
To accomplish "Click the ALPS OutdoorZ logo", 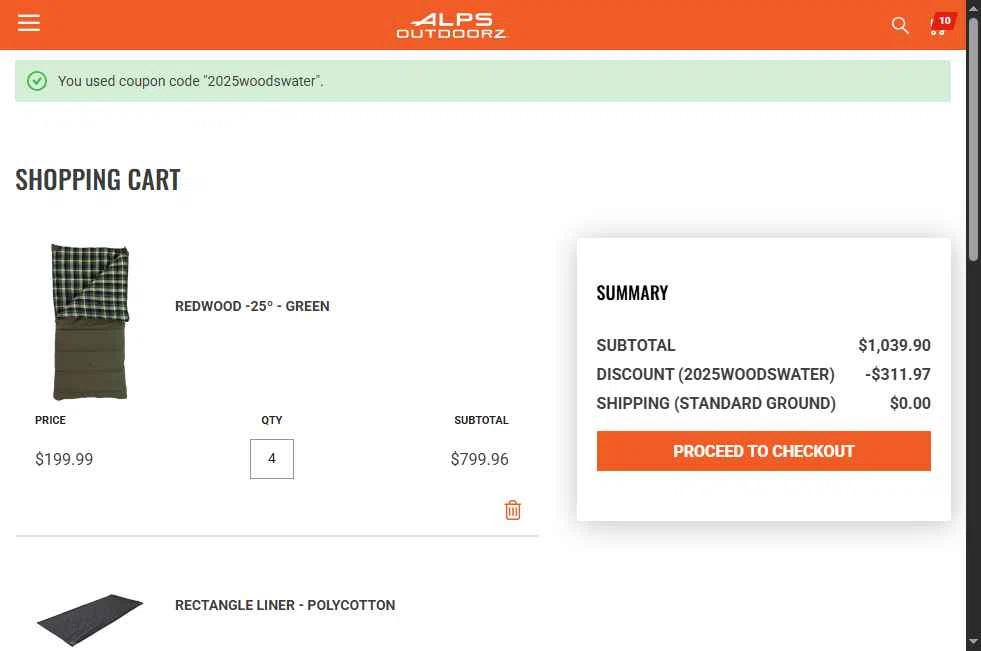I will point(451,26).
